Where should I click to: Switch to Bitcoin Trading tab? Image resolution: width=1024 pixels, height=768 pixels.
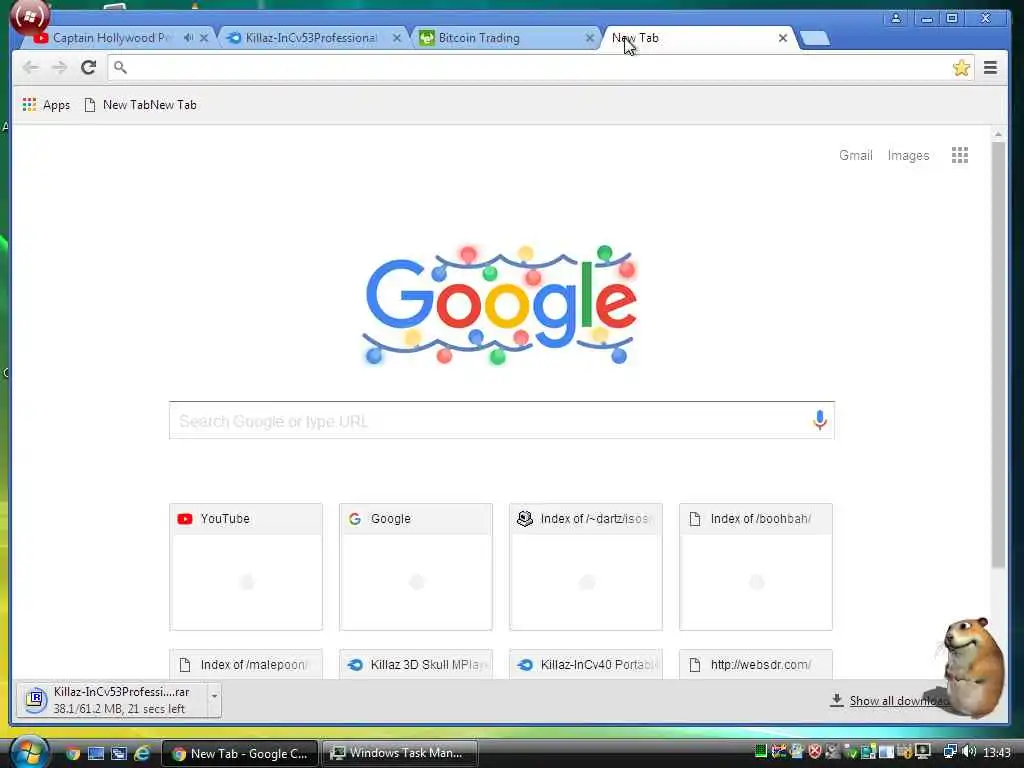479,38
